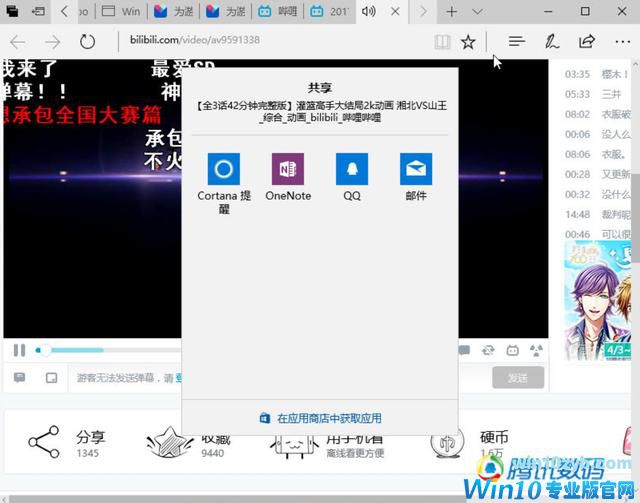Screen dimensions: 640x503
Task: Open the Web Note pen tool
Action: pos(551,42)
